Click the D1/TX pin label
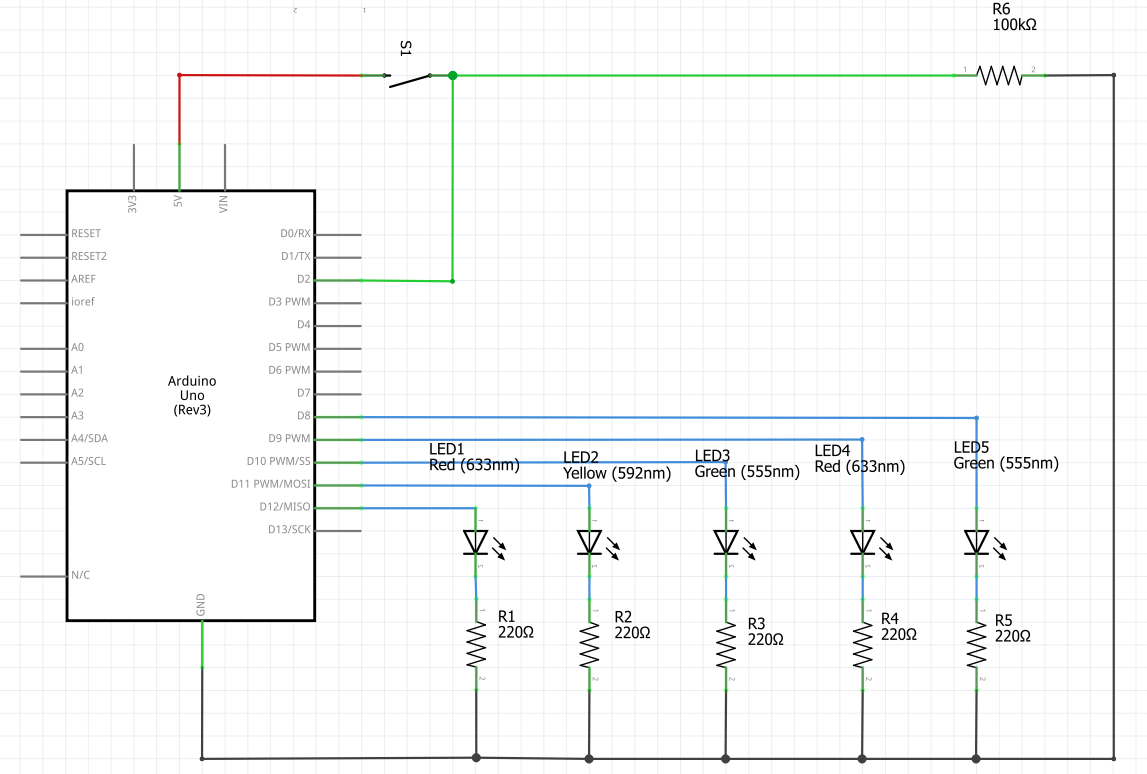This screenshot has width=1147, height=774. 296,256
